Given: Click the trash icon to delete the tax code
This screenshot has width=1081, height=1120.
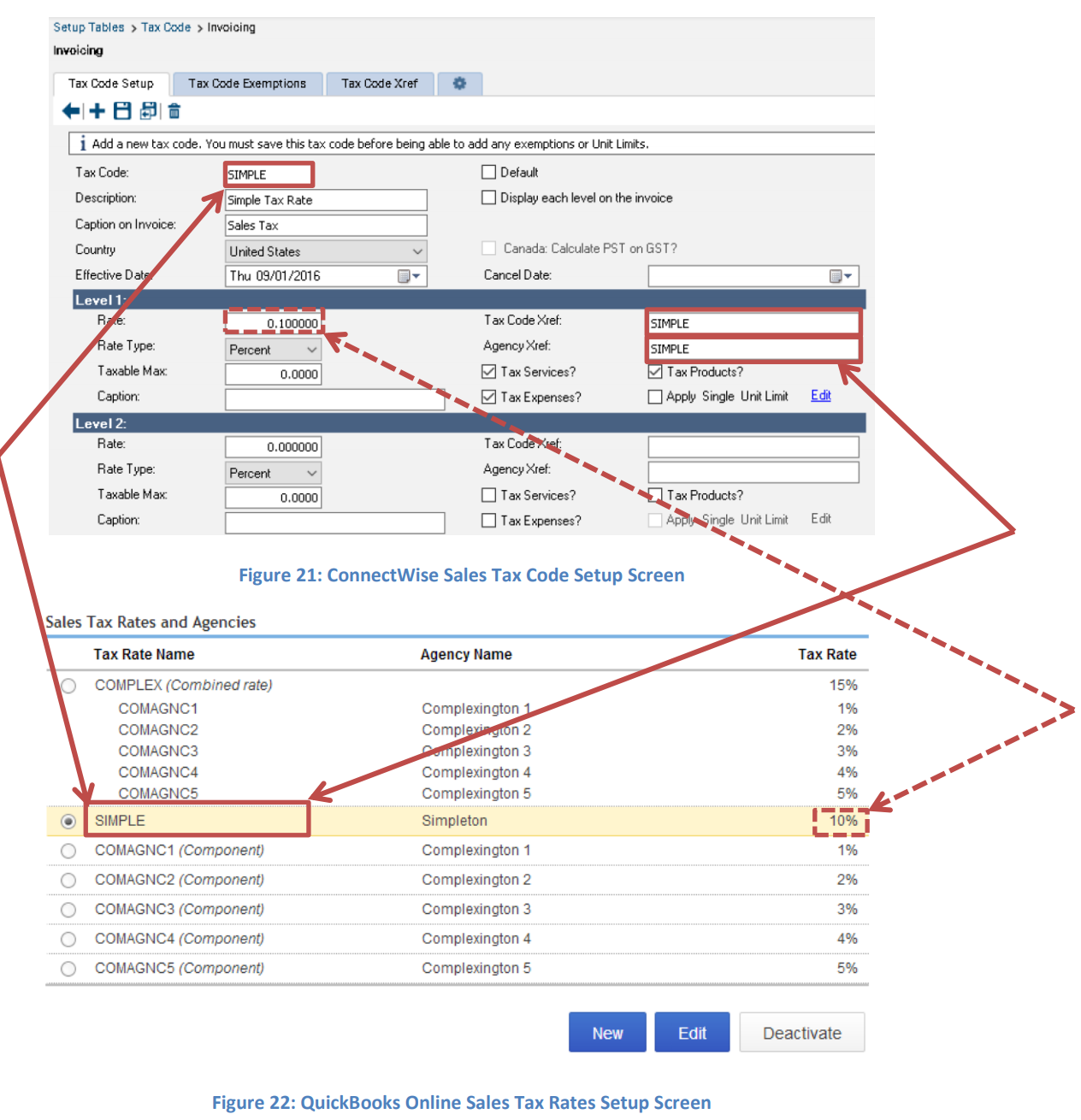Looking at the screenshot, I should pos(174,110).
